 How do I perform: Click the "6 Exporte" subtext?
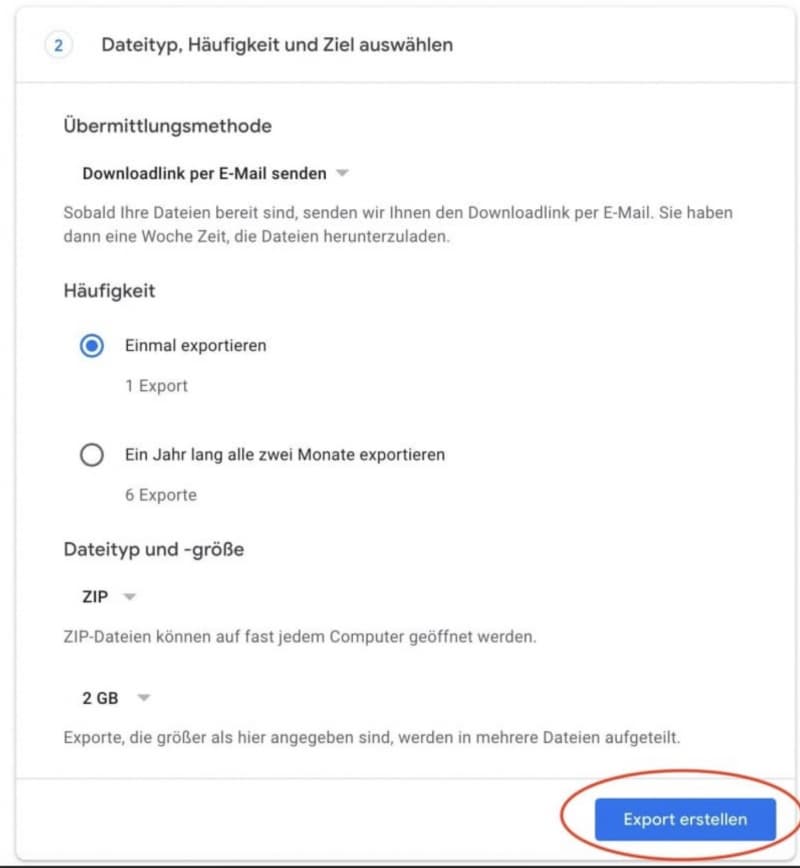click(161, 495)
